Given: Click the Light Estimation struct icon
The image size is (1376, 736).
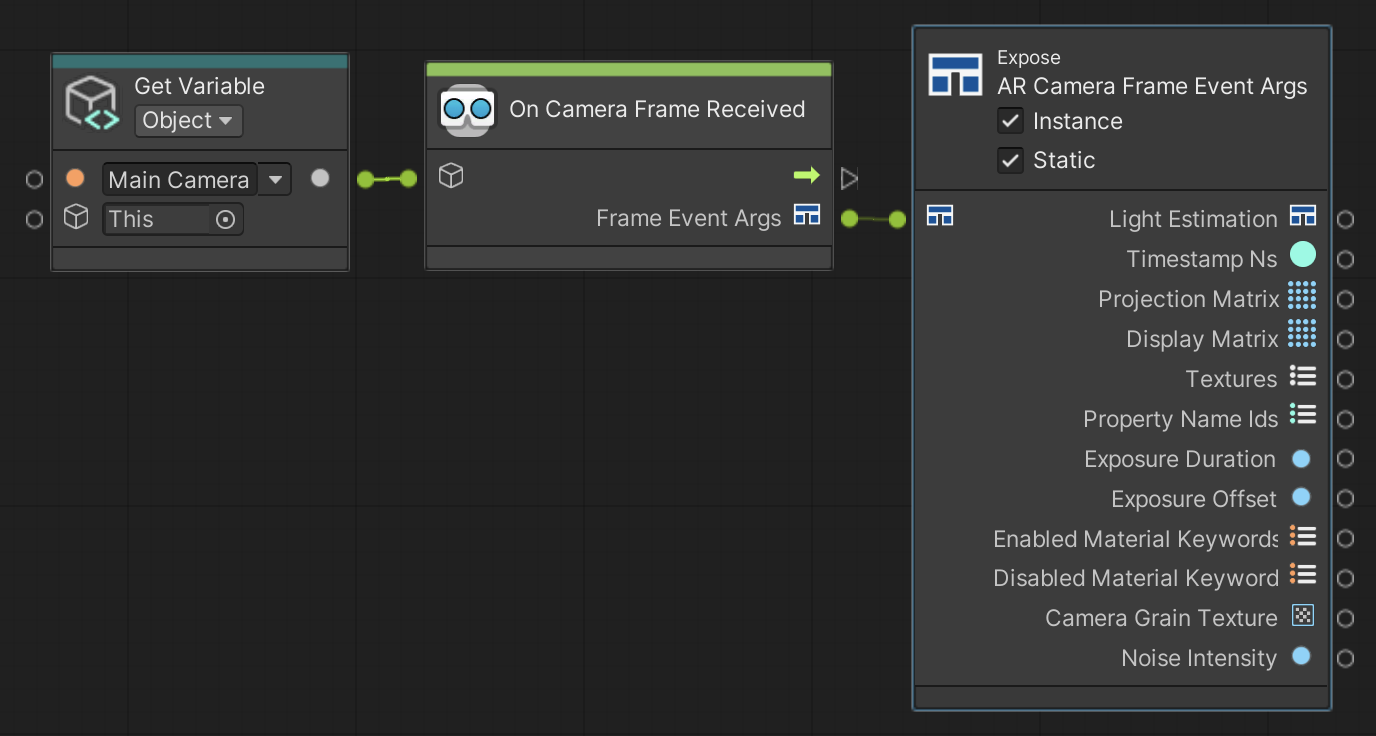Looking at the screenshot, I should (x=1303, y=217).
